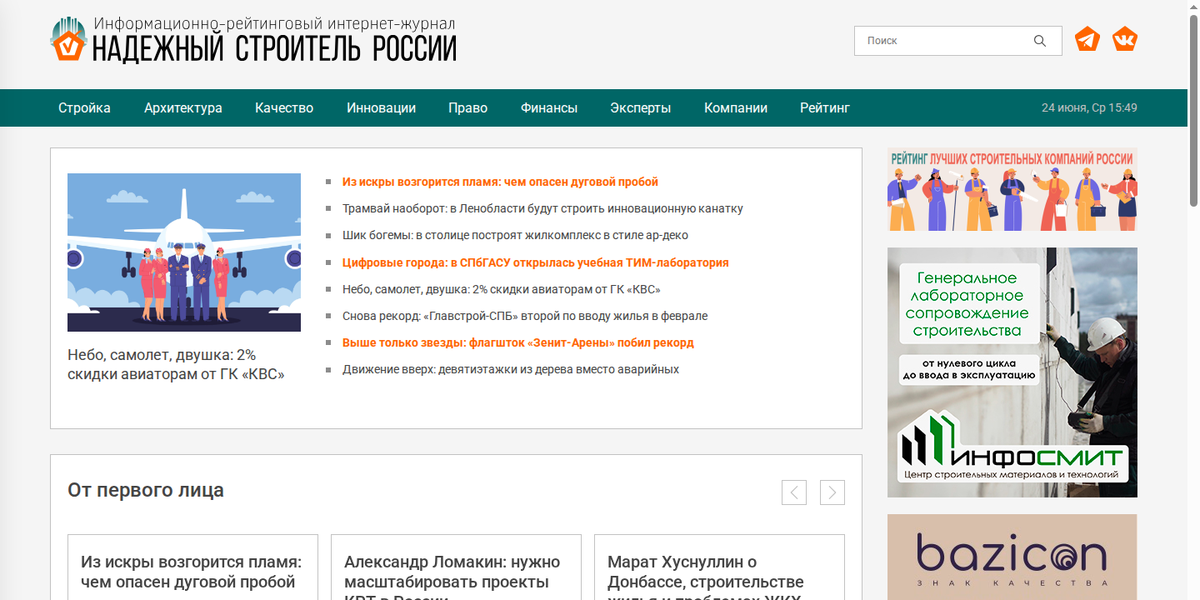
Task: Open Шик богемы ар-деко article
Action: click(515, 236)
